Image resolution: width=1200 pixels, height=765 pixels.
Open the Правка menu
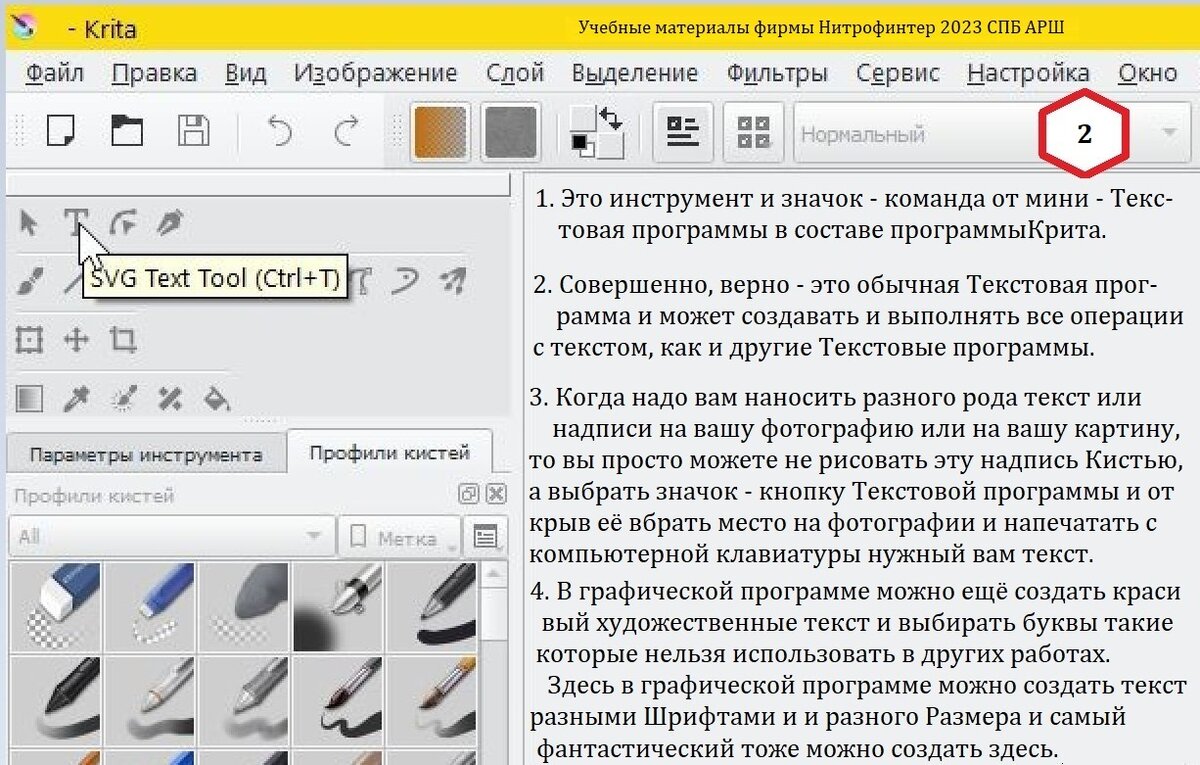(154, 73)
